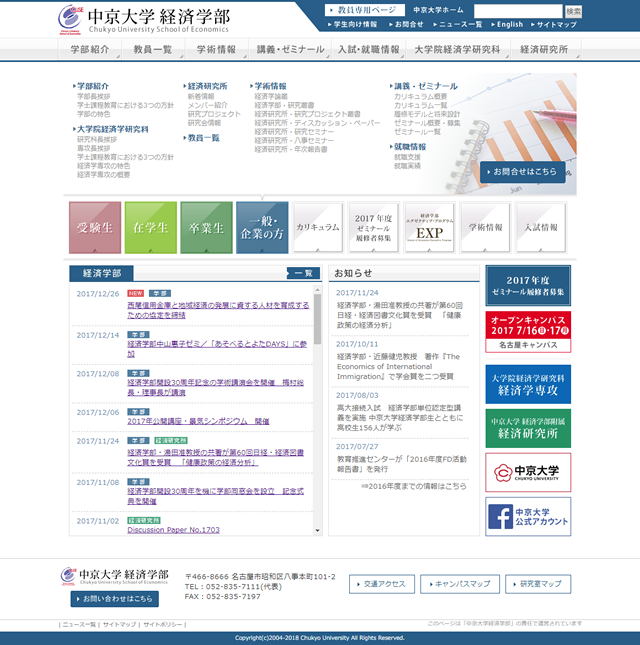Open the green 経済研究所 banner
The image size is (640, 645).
(528, 428)
